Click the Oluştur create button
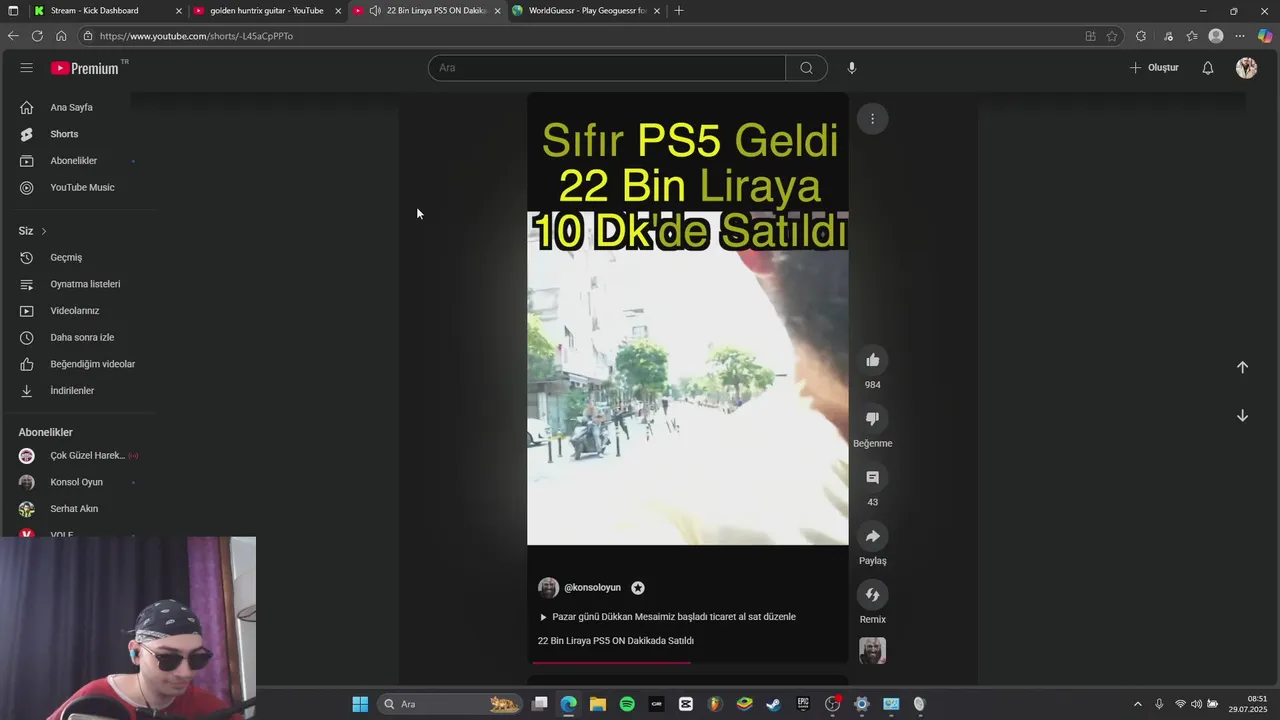This screenshot has height=720, width=1280. coord(1154,68)
